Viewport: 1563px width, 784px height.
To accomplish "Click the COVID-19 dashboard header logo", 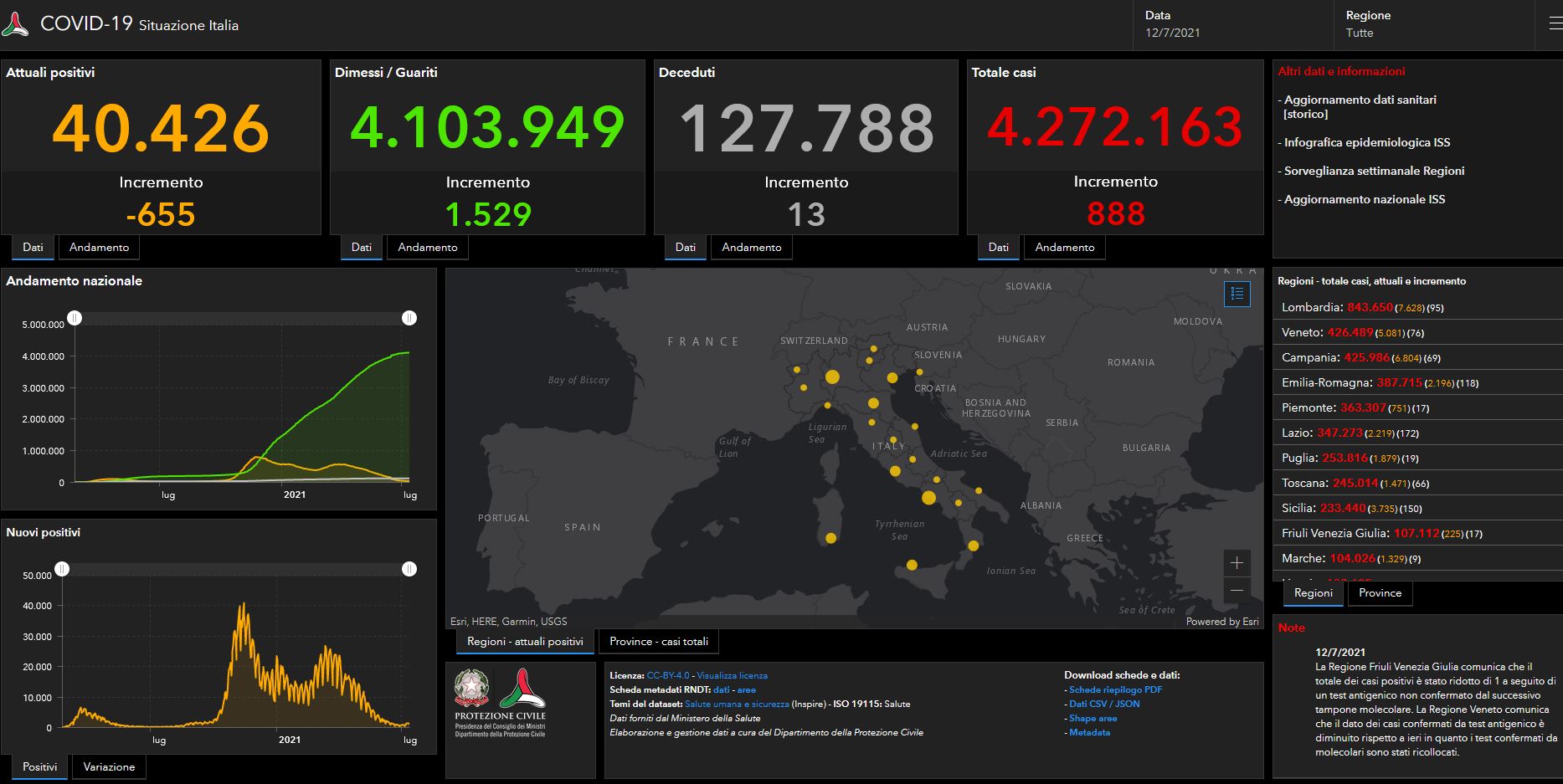I will coord(15,24).
